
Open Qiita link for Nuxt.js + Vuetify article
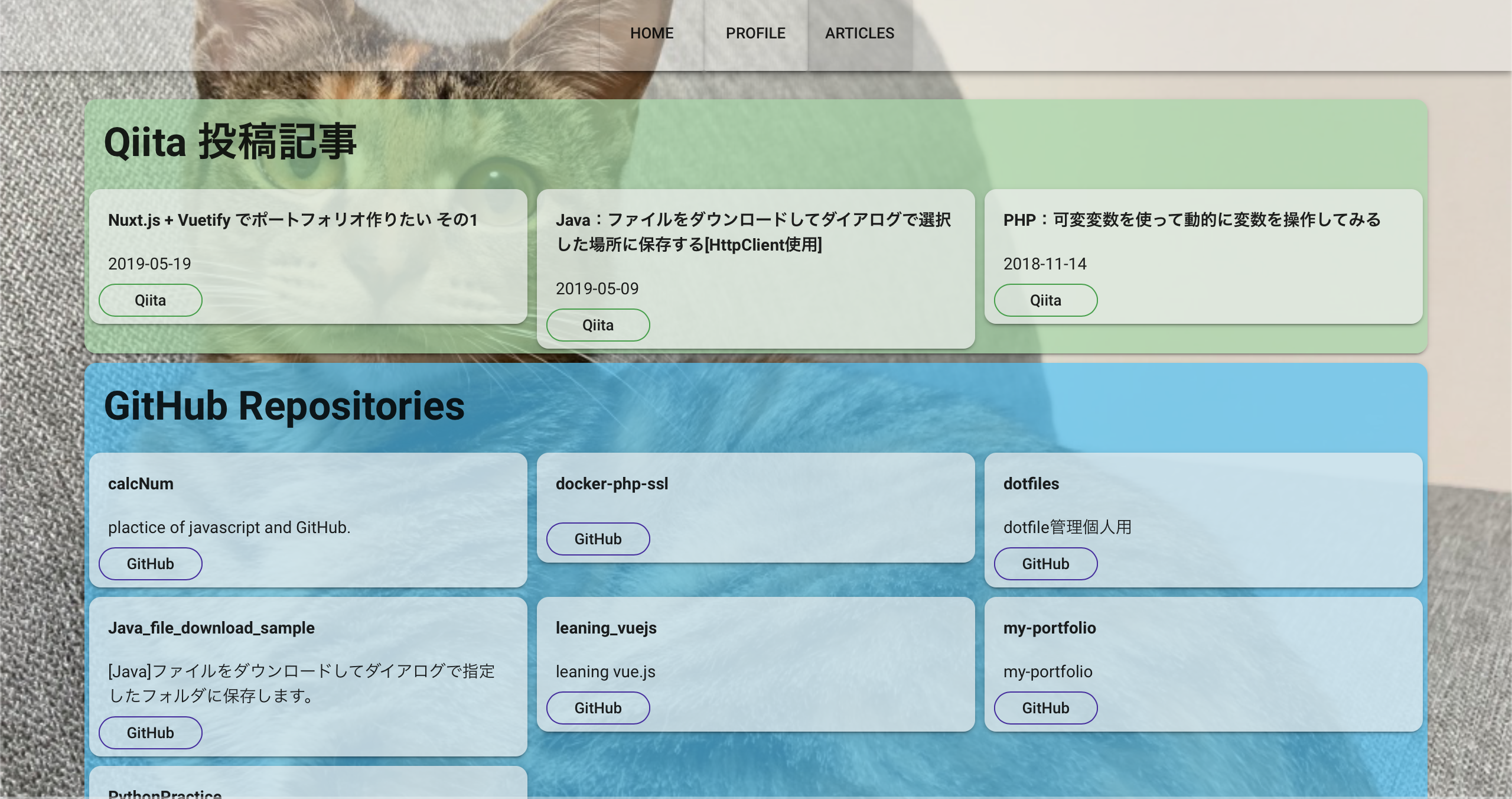click(150, 300)
